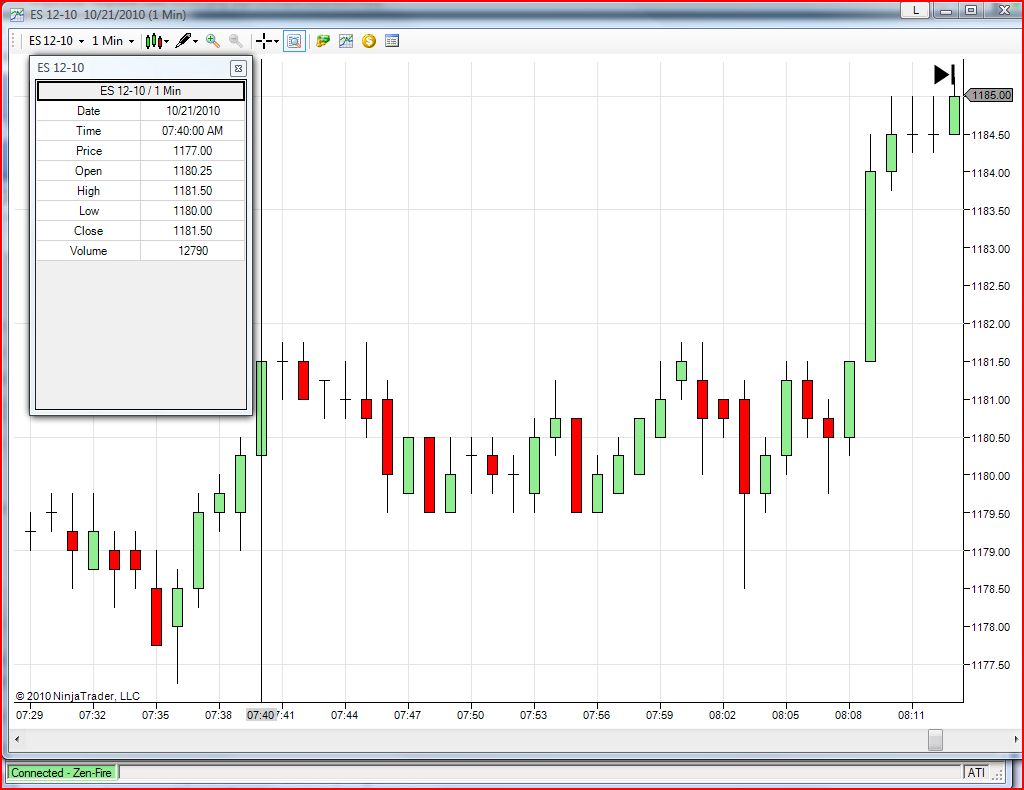Click the 1180.00 price axis label
Viewport: 1024px width, 790px height.
coord(991,476)
